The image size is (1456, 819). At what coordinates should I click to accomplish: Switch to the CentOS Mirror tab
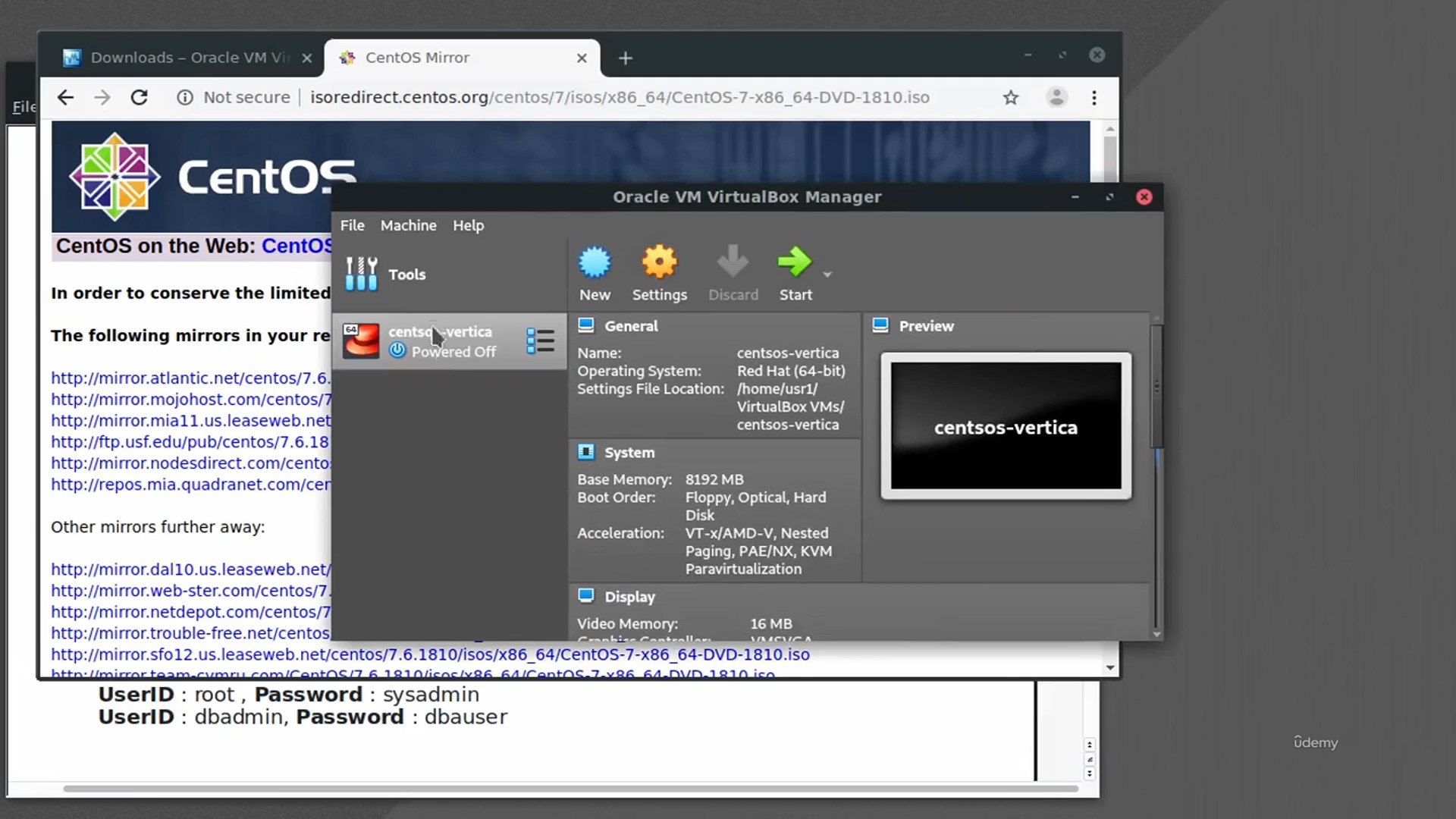[462, 58]
